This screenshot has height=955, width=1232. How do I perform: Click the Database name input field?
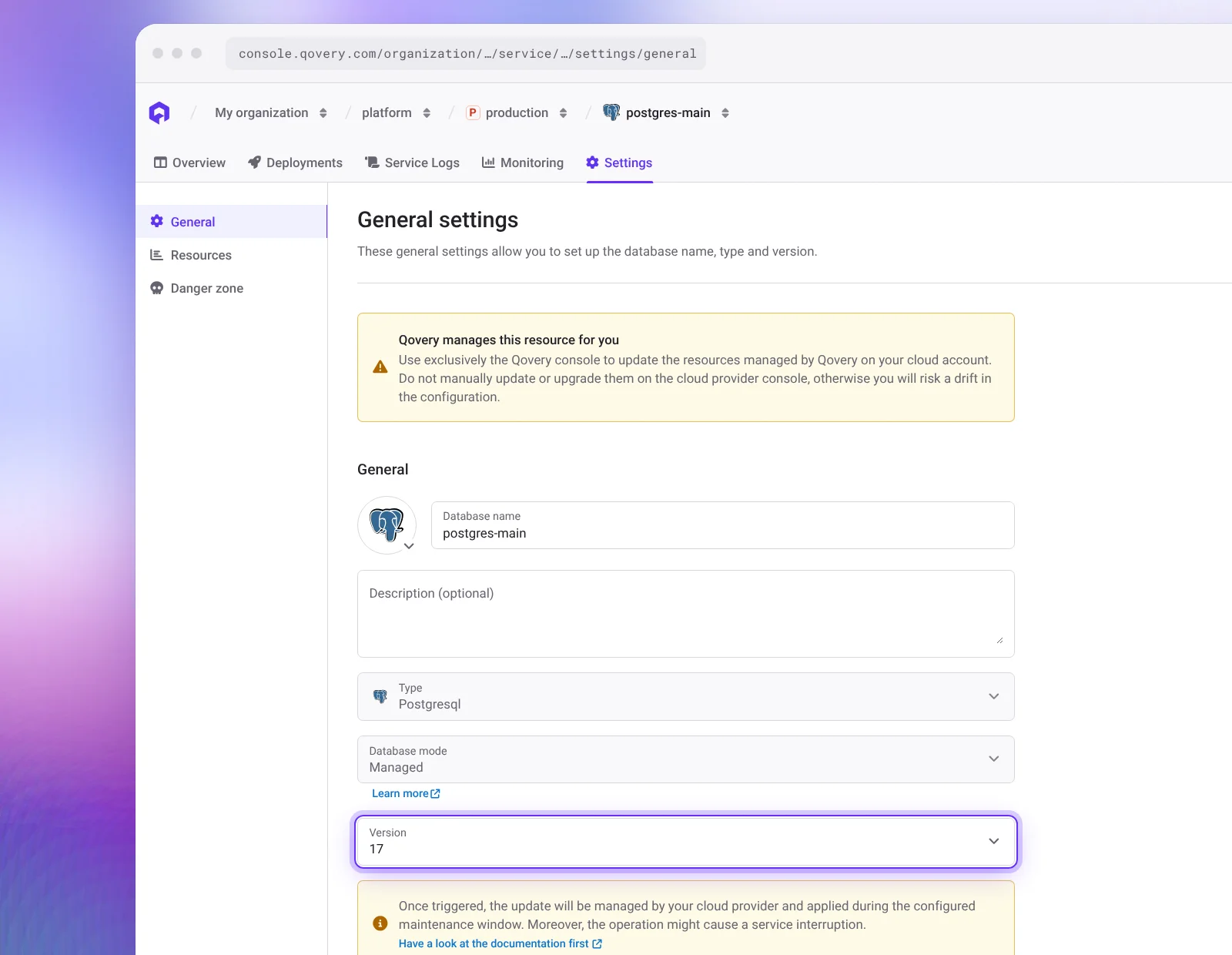[722, 525]
